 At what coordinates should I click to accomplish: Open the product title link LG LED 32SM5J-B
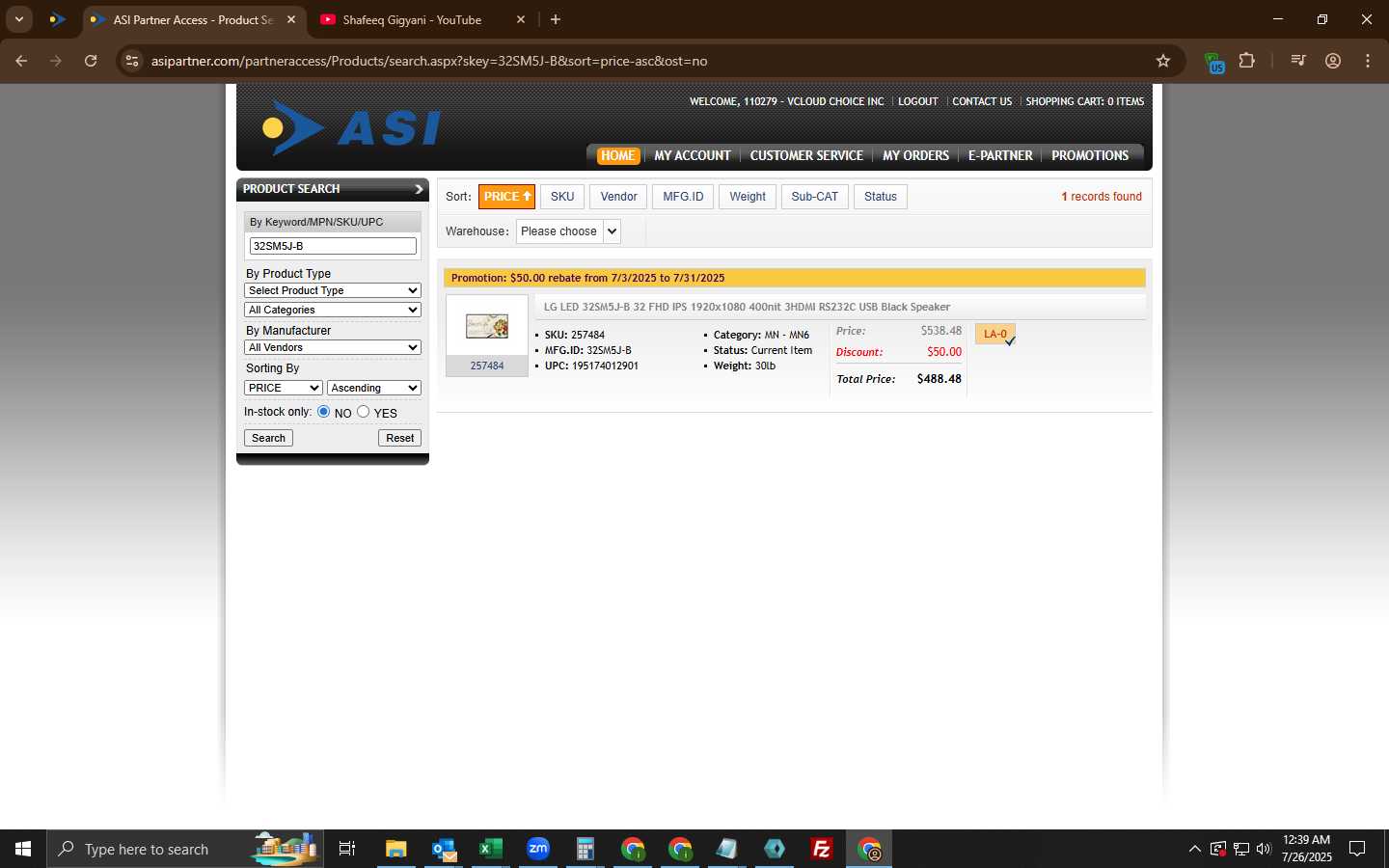coord(747,307)
